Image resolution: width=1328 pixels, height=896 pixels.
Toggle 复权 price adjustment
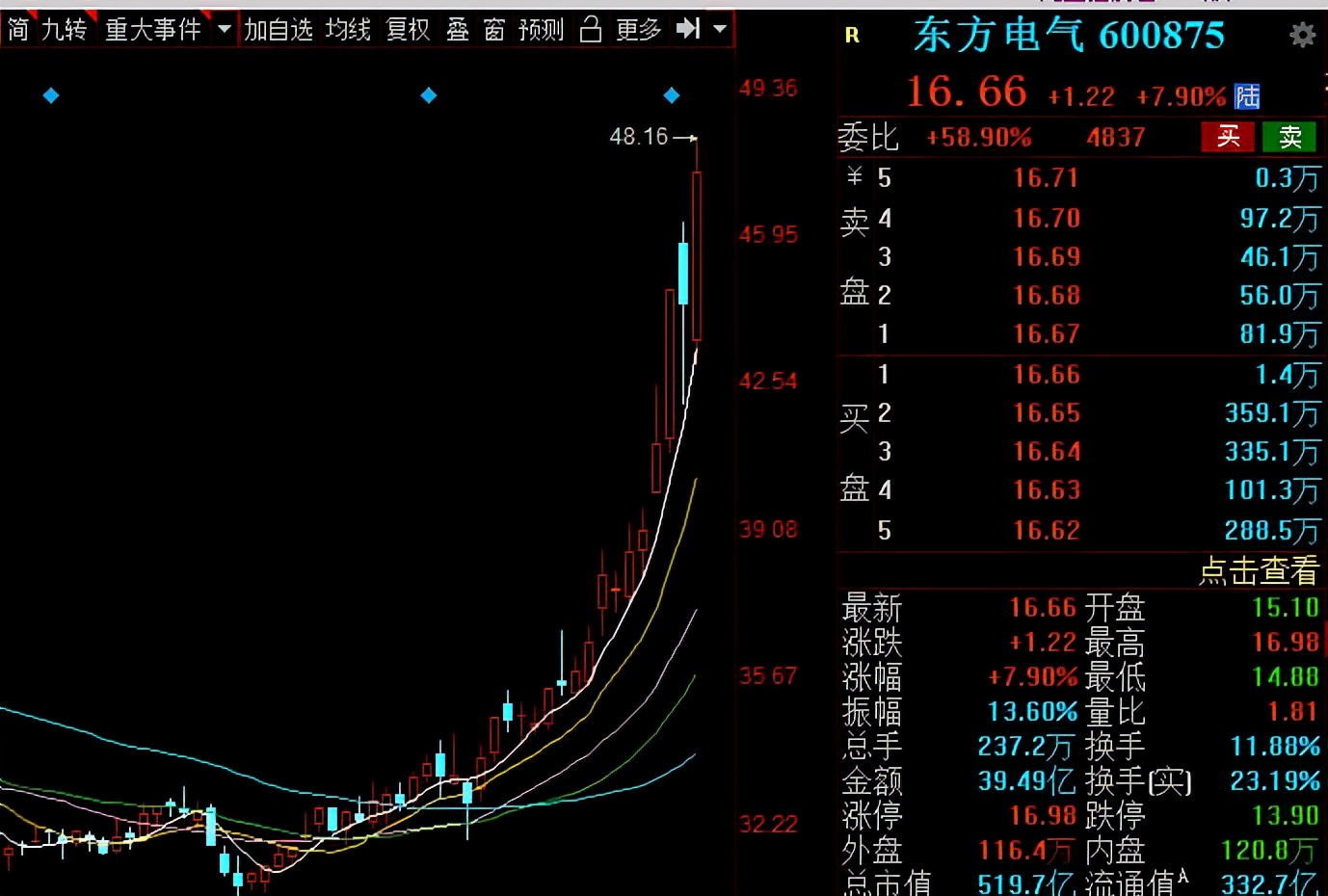coord(408,30)
